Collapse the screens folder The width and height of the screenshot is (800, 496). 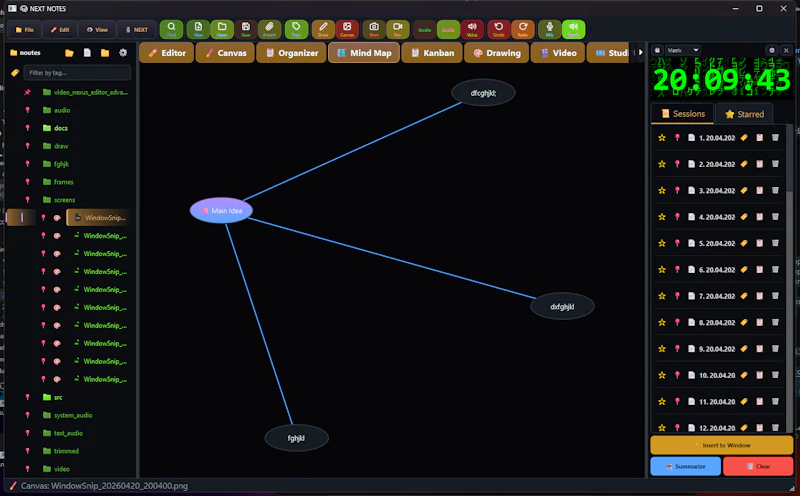[59, 200]
